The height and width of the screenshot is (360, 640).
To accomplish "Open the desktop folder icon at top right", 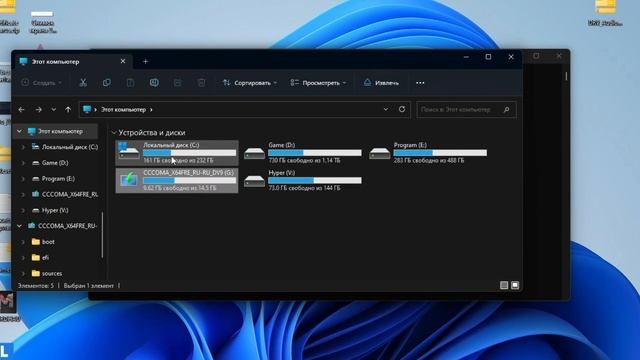I will click(605, 13).
